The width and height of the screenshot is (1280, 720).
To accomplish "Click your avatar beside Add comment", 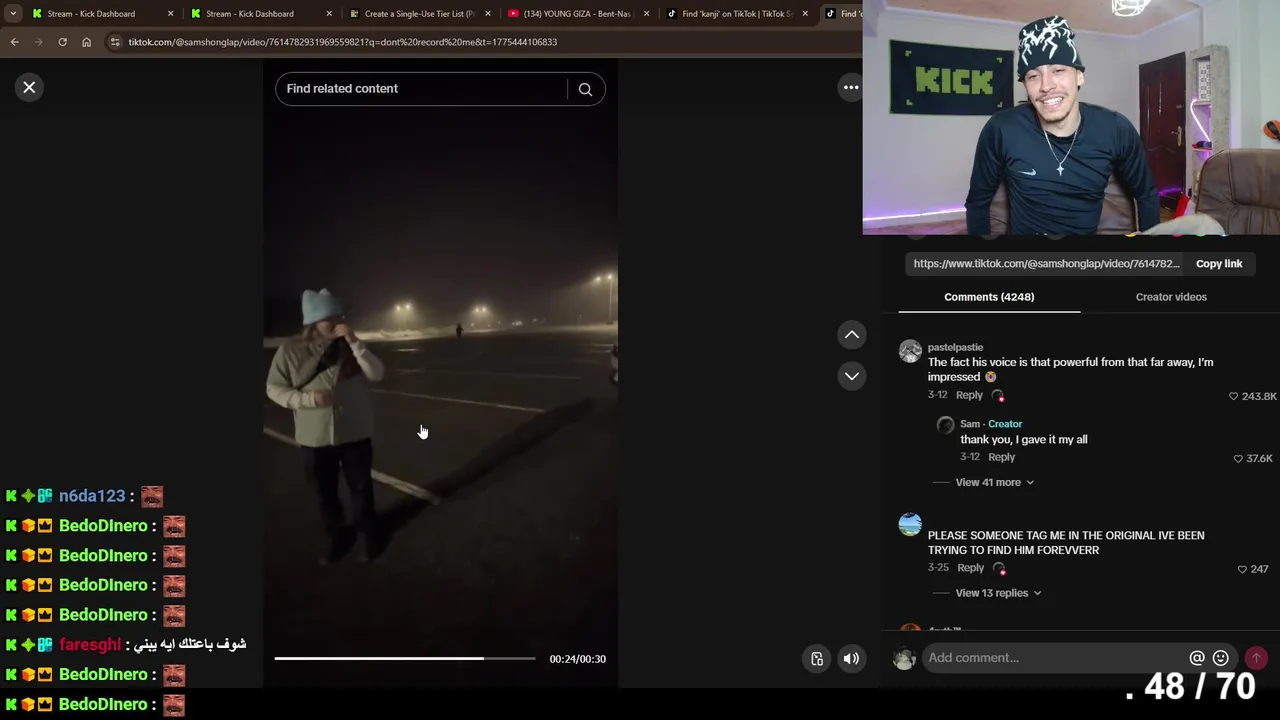I will tap(904, 659).
